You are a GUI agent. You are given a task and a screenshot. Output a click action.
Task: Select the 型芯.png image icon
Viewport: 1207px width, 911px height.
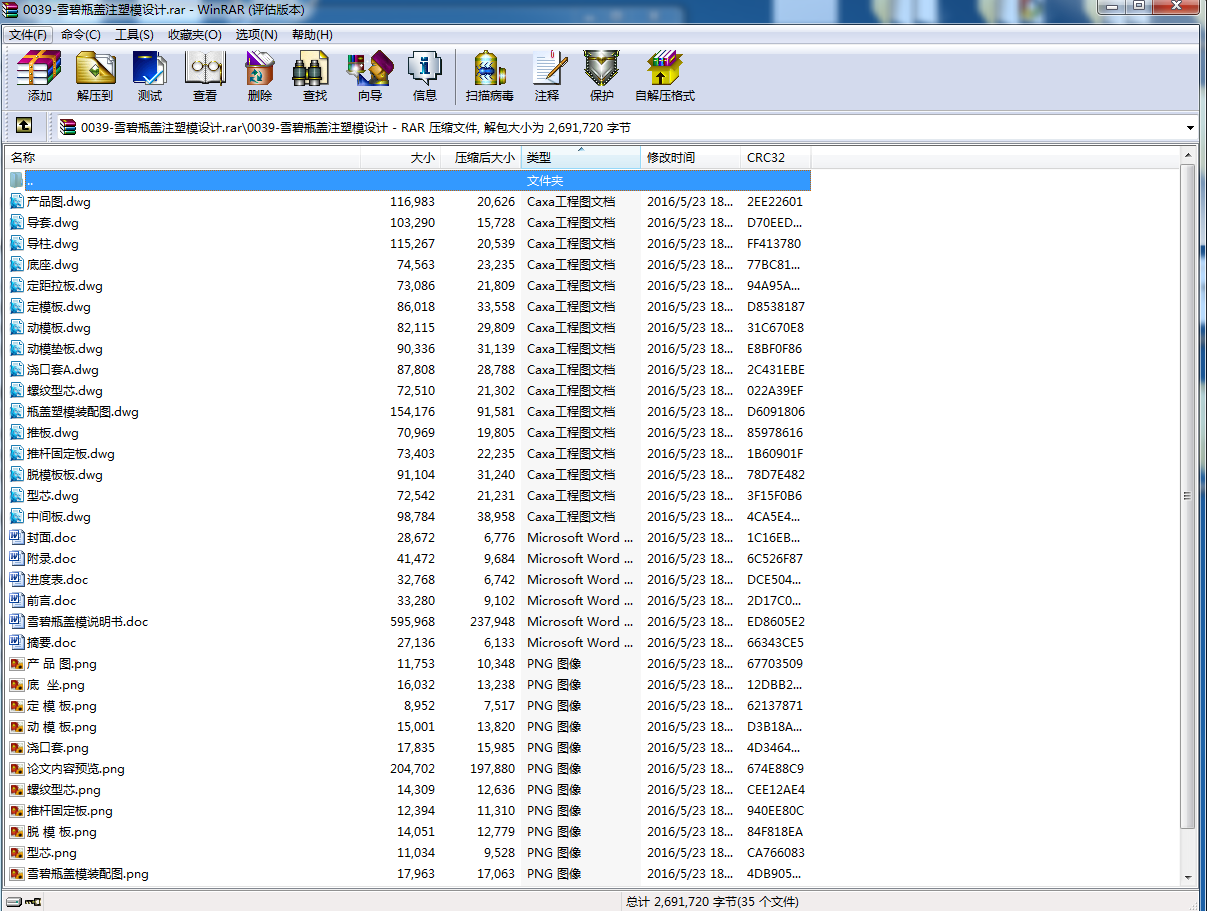[x=17, y=852]
